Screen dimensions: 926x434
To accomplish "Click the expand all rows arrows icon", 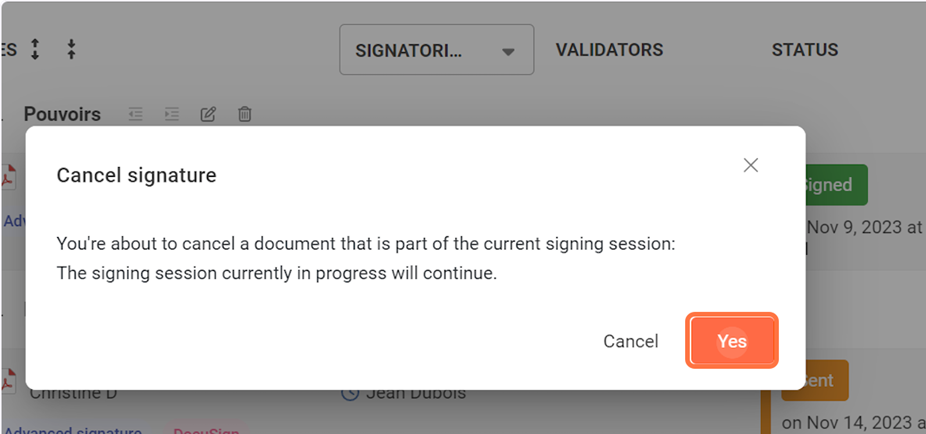I will click(35, 50).
